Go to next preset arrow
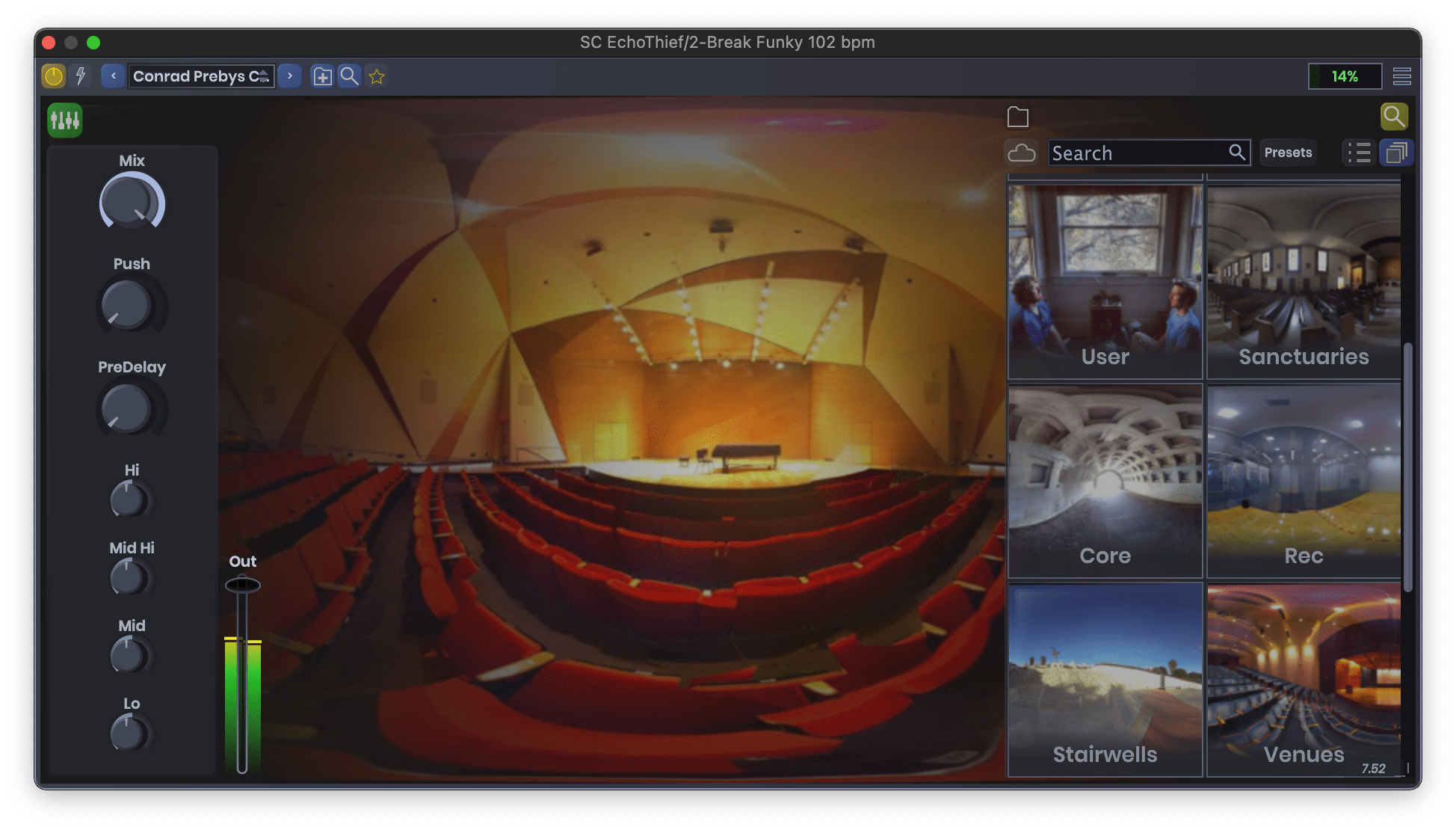 pos(289,76)
